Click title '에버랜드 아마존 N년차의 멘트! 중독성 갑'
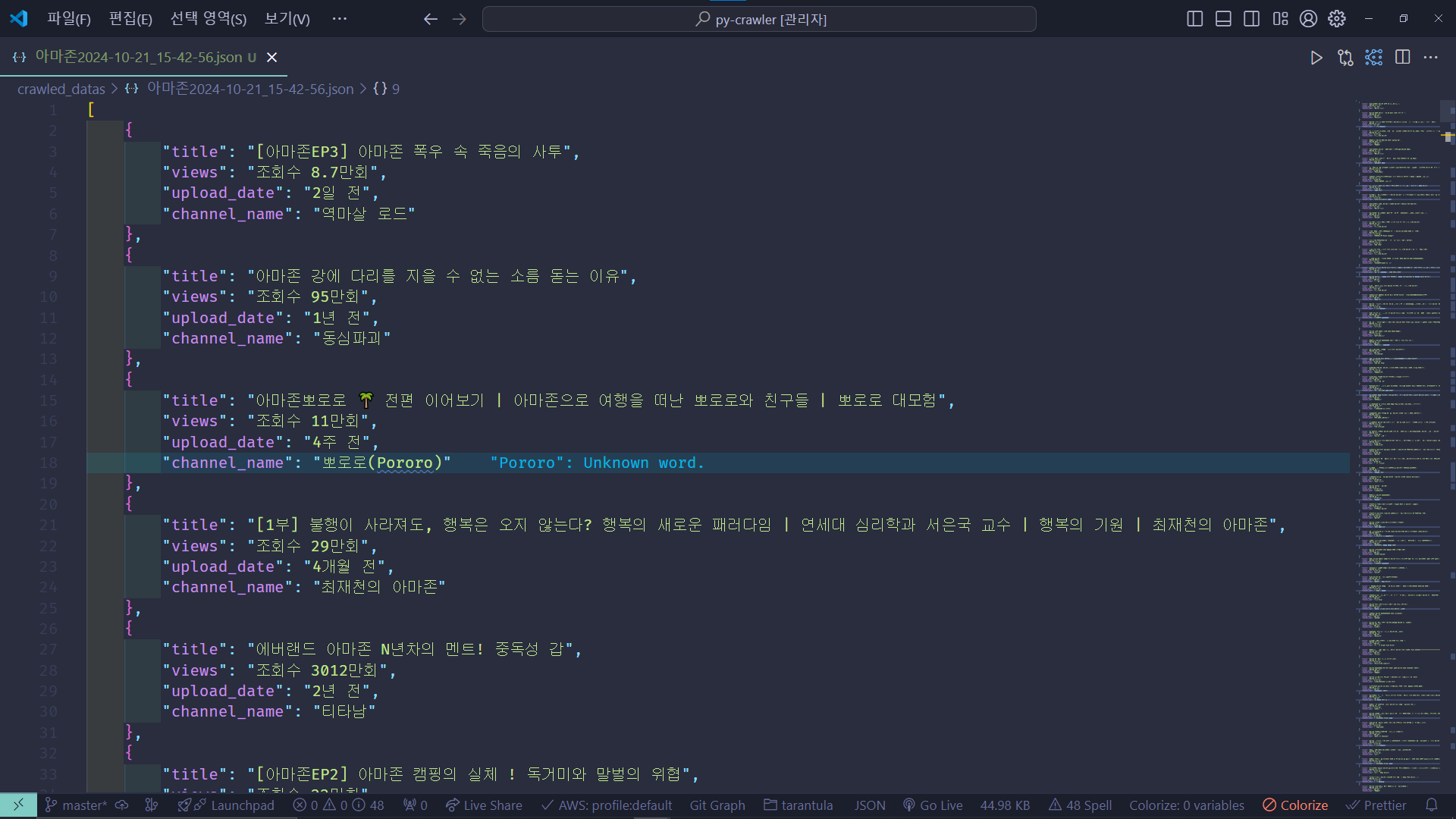 pos(409,649)
